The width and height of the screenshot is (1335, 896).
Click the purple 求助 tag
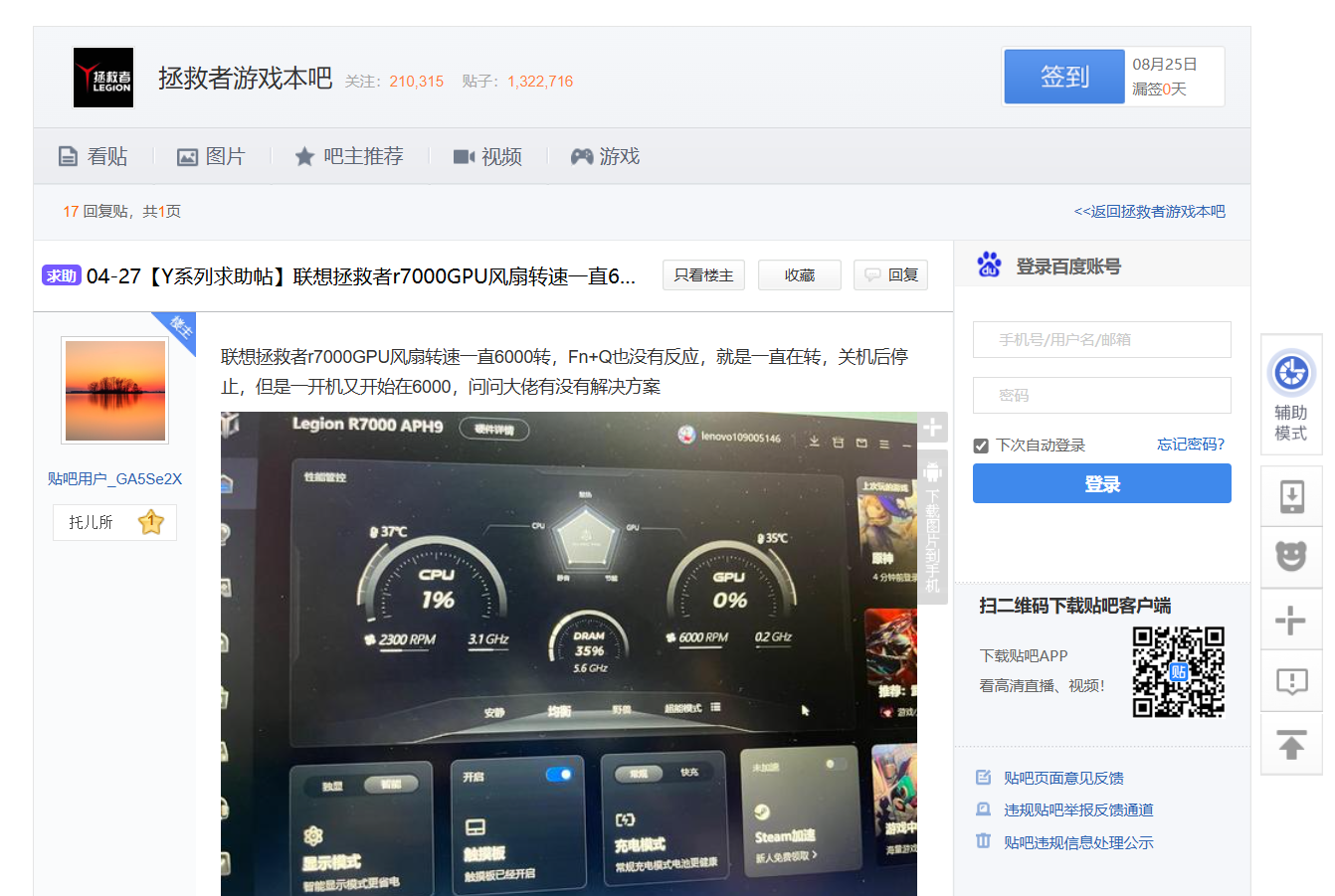(61, 275)
